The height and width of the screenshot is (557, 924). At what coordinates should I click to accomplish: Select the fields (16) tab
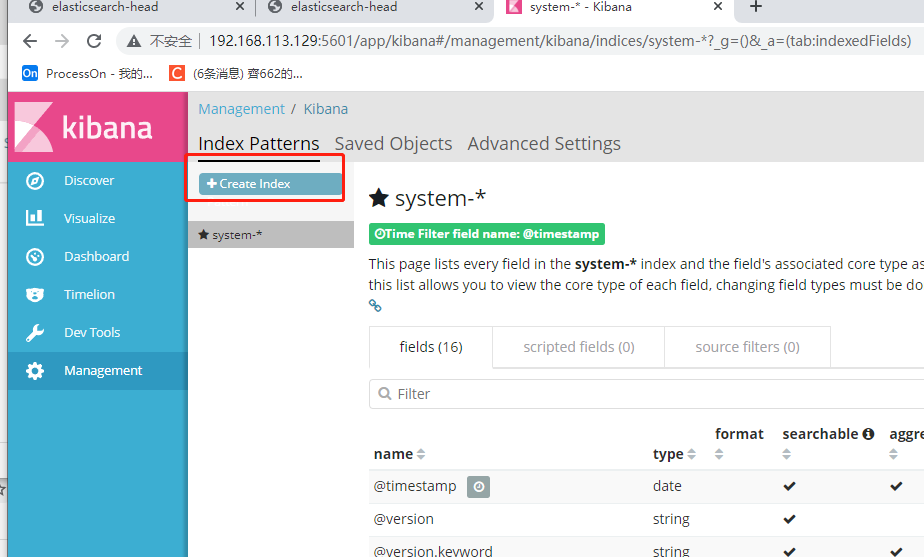tap(431, 347)
